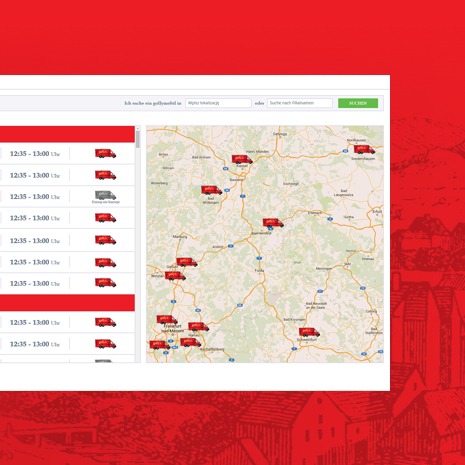
Task: Click Hann. Münden label on map
Action: pos(257,152)
